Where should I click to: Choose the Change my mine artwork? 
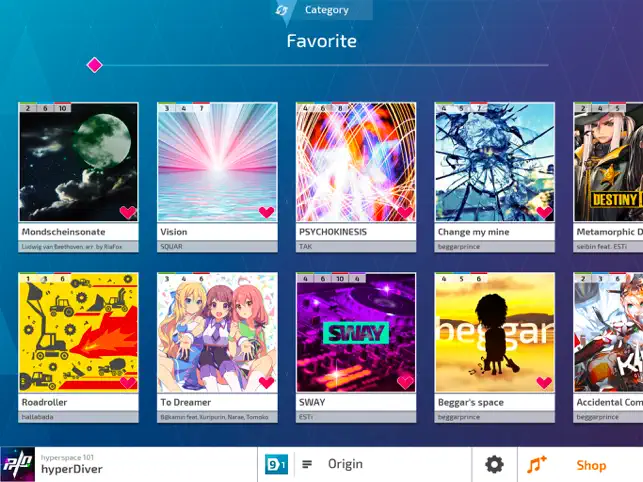tap(495, 162)
